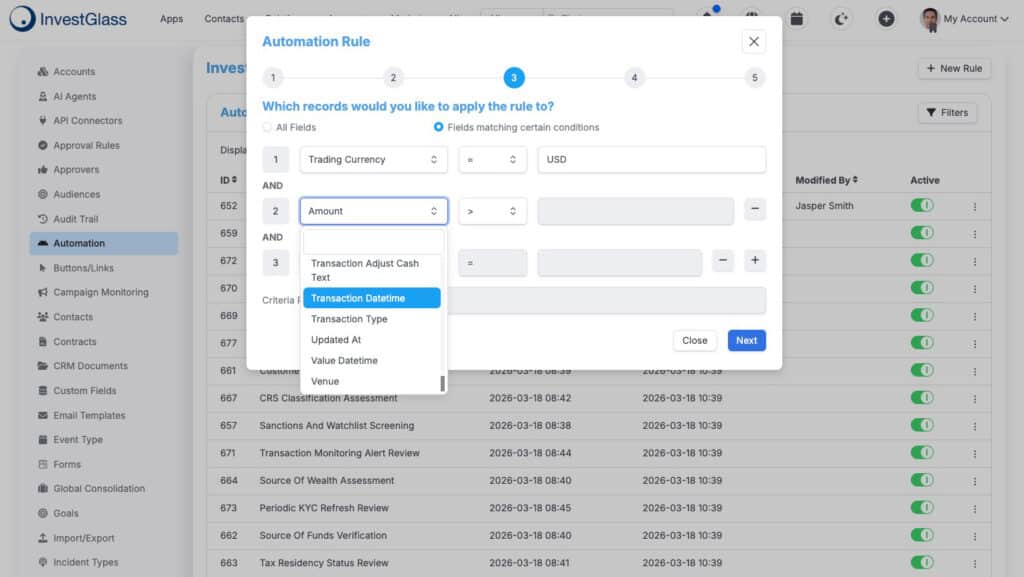Open Buttons/Links in sidebar
This screenshot has width=1024, height=577.
click(76, 268)
